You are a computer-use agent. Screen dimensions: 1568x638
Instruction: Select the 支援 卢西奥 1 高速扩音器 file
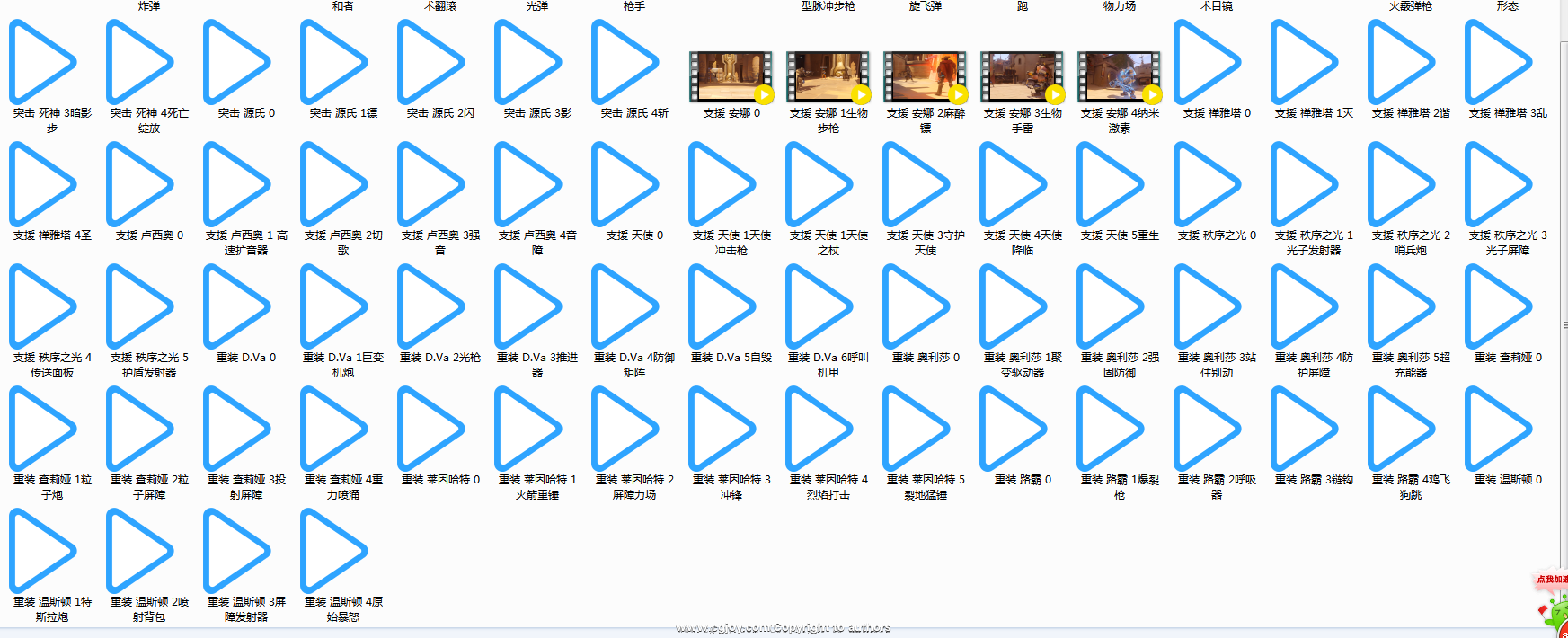tap(237, 184)
